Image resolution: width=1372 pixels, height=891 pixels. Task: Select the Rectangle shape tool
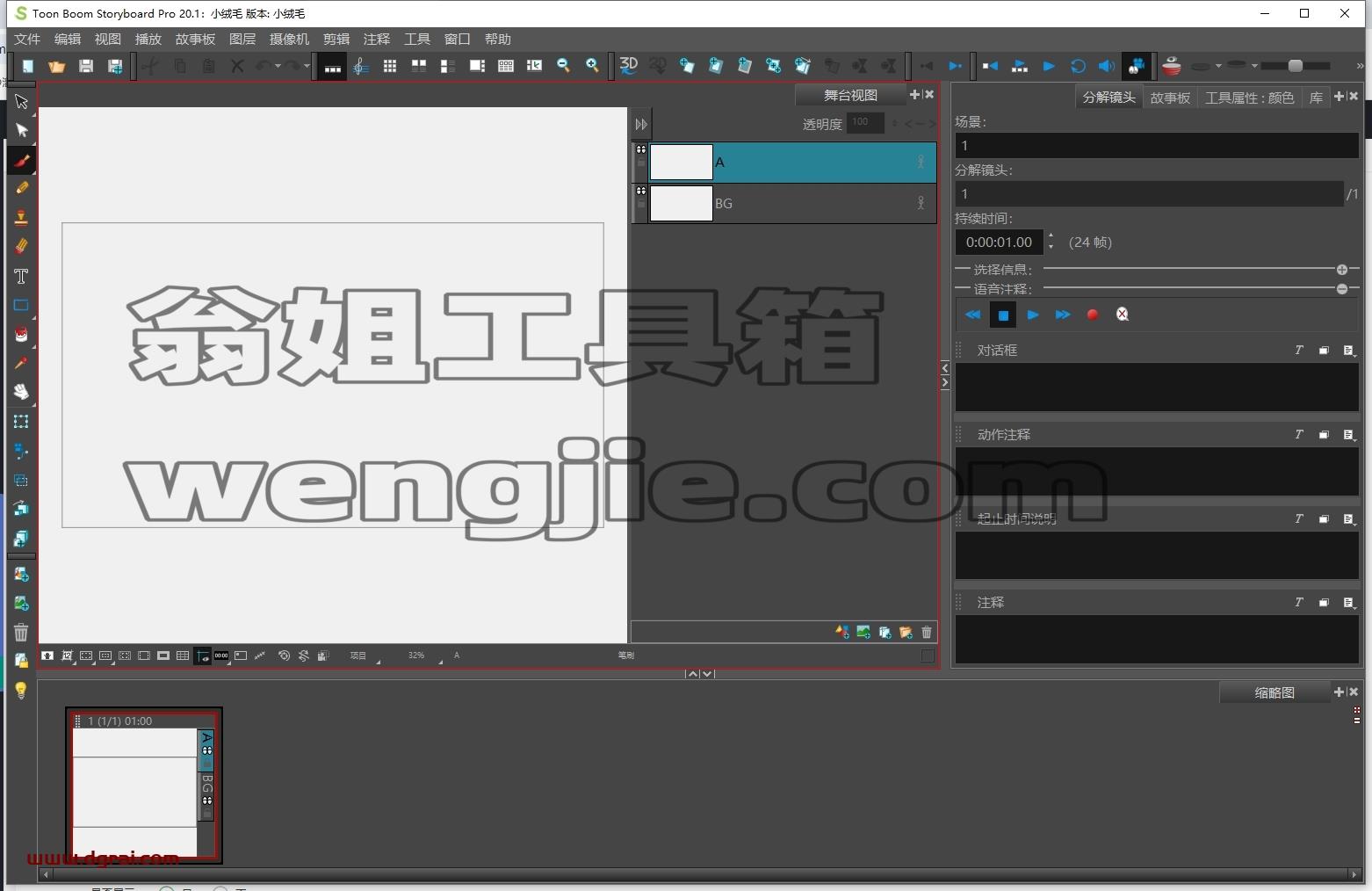click(22, 305)
